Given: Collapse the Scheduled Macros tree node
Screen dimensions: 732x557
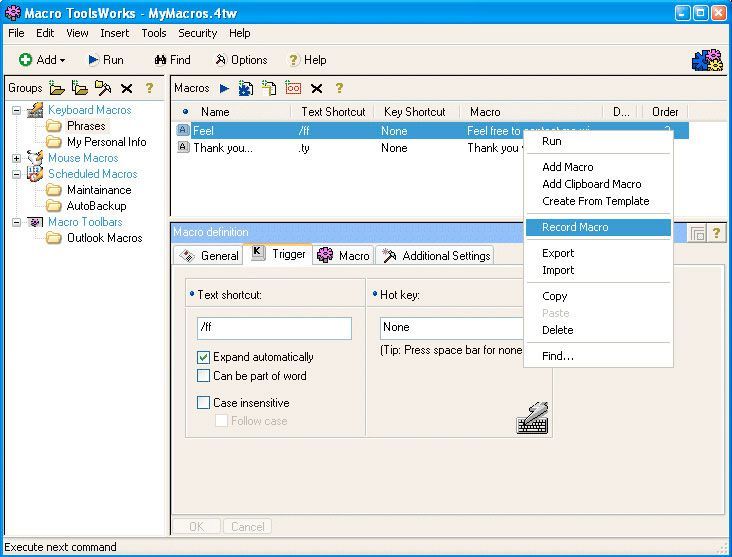Looking at the screenshot, I should point(16,174).
